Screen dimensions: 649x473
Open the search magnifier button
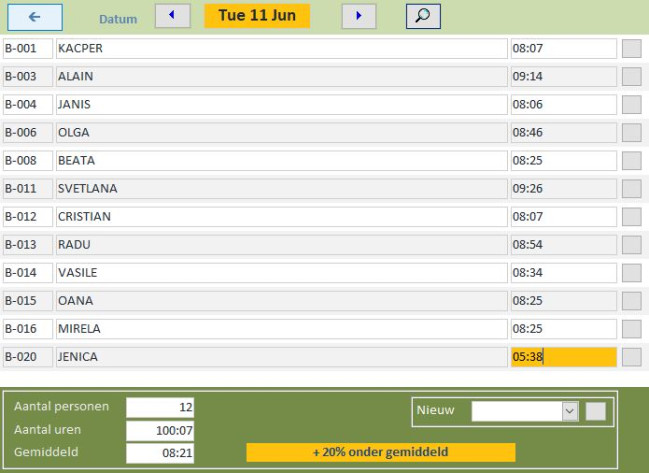click(423, 17)
